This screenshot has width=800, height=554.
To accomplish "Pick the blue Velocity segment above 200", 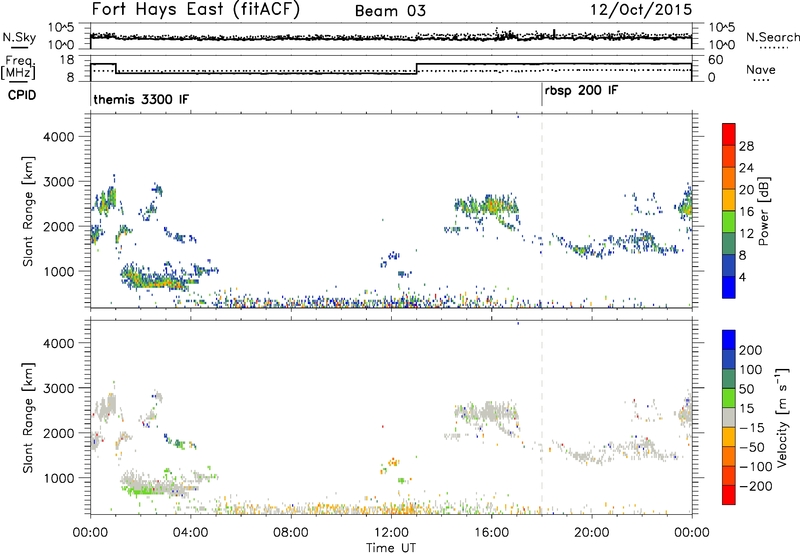I will [x=729, y=340].
